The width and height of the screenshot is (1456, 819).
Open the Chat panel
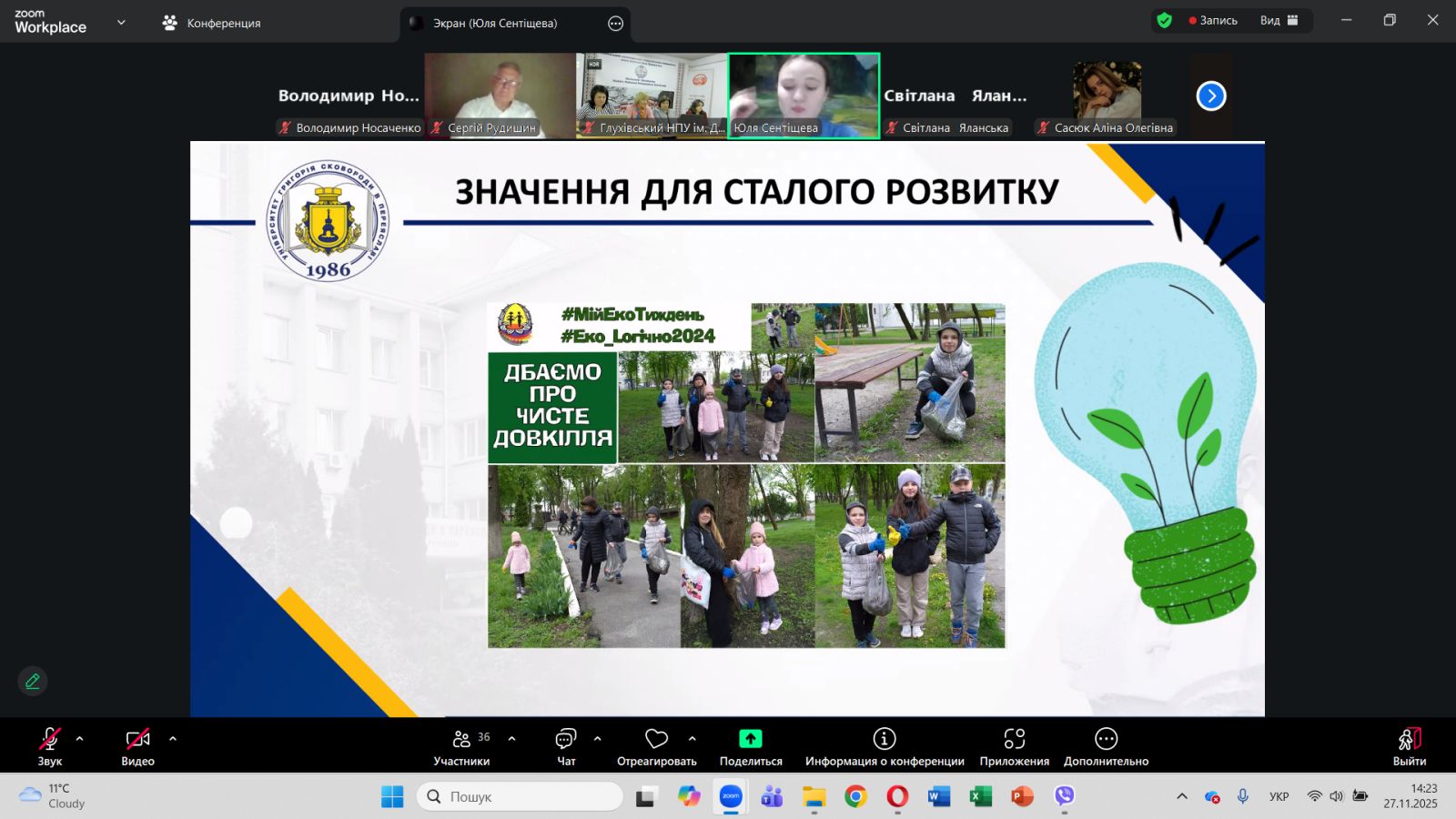coord(566,739)
